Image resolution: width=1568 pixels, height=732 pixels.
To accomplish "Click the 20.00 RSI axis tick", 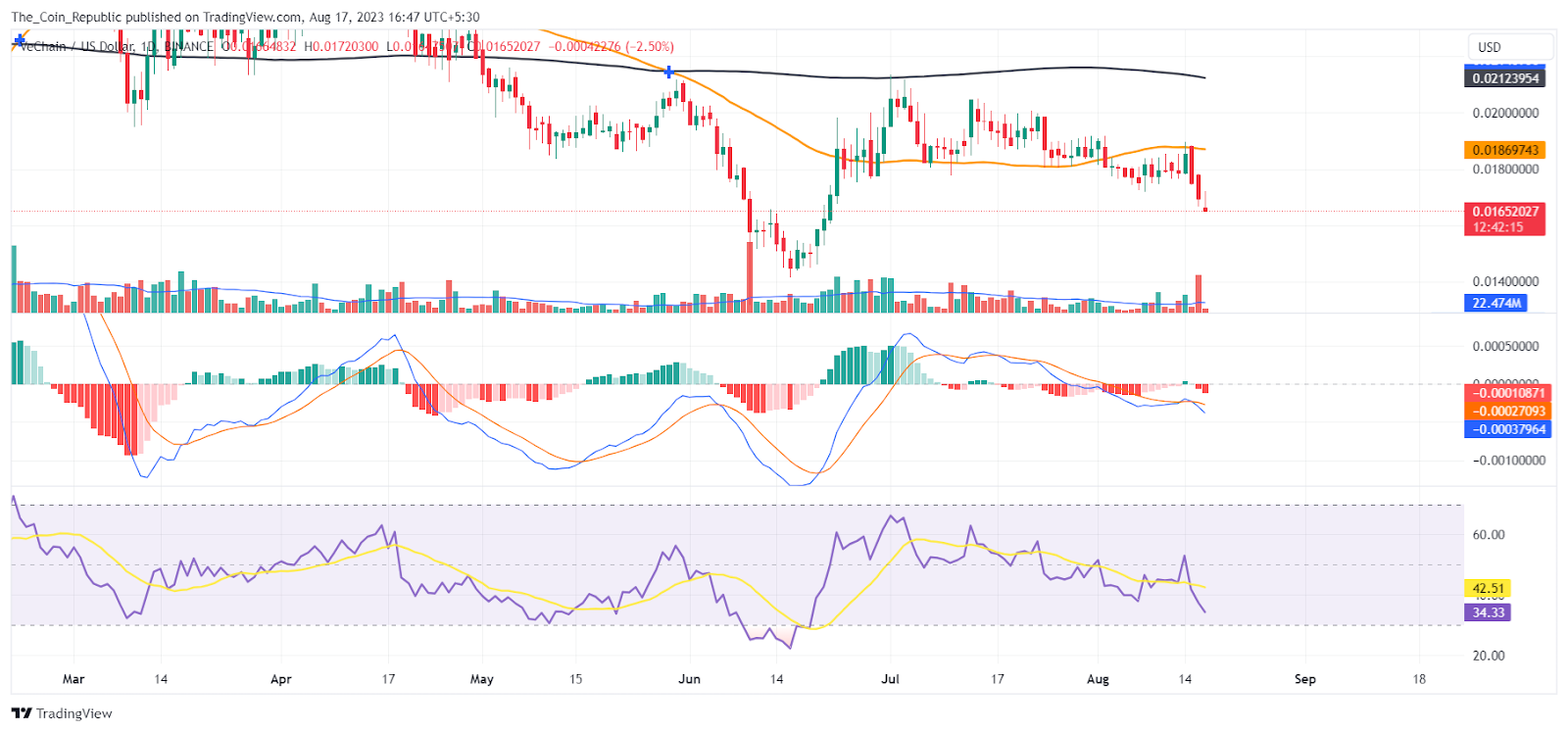I will coord(1489,656).
